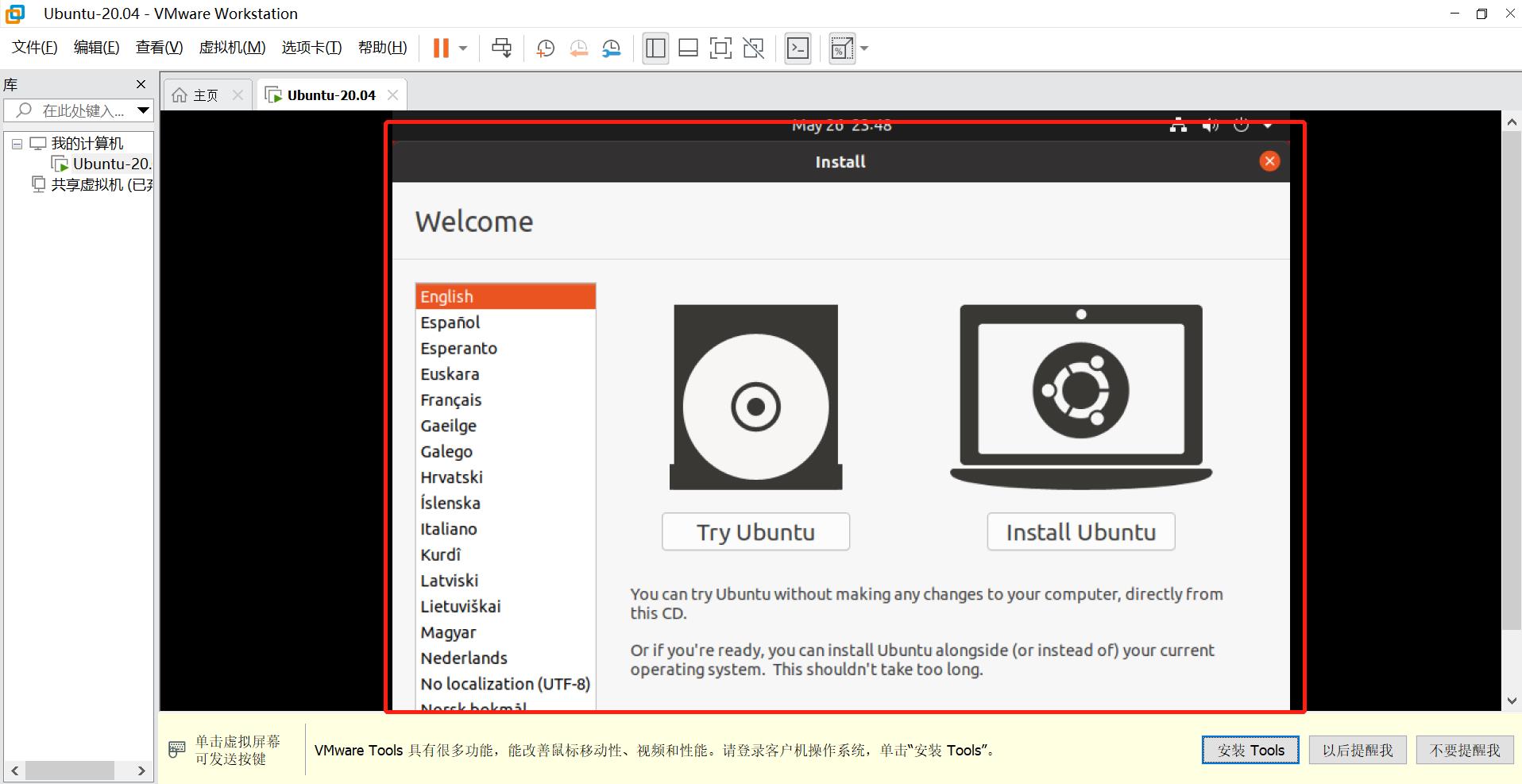
Task: Open the snapshot manager icon
Action: point(611,48)
